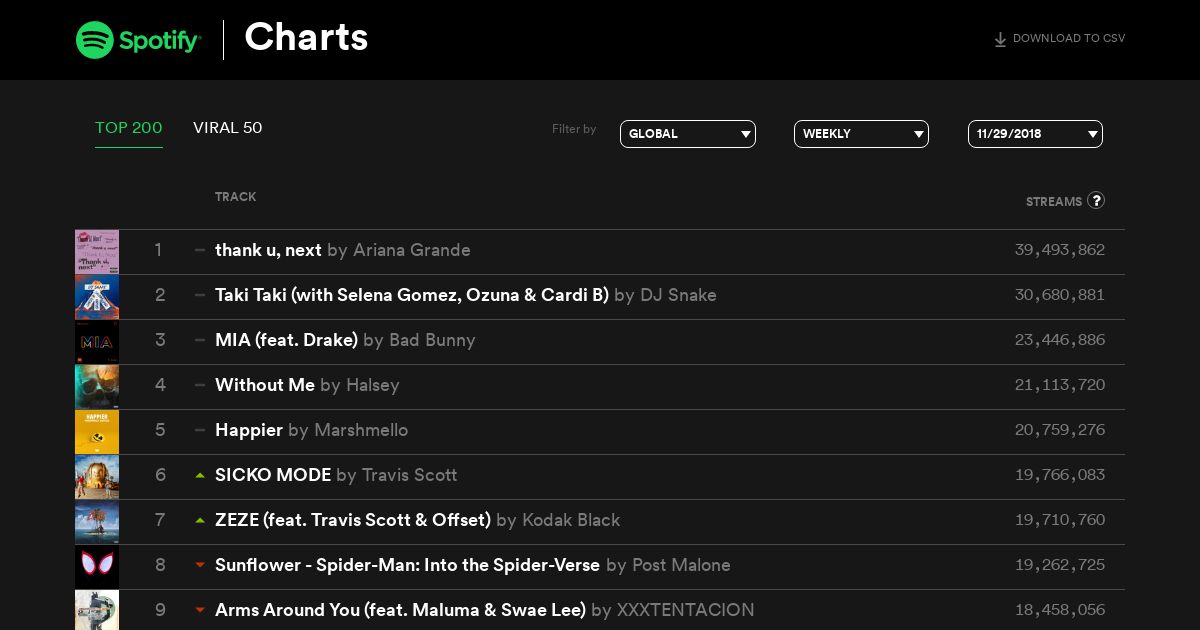
Task: Open the streams help question mark icon
Action: pyautogui.click(x=1096, y=200)
